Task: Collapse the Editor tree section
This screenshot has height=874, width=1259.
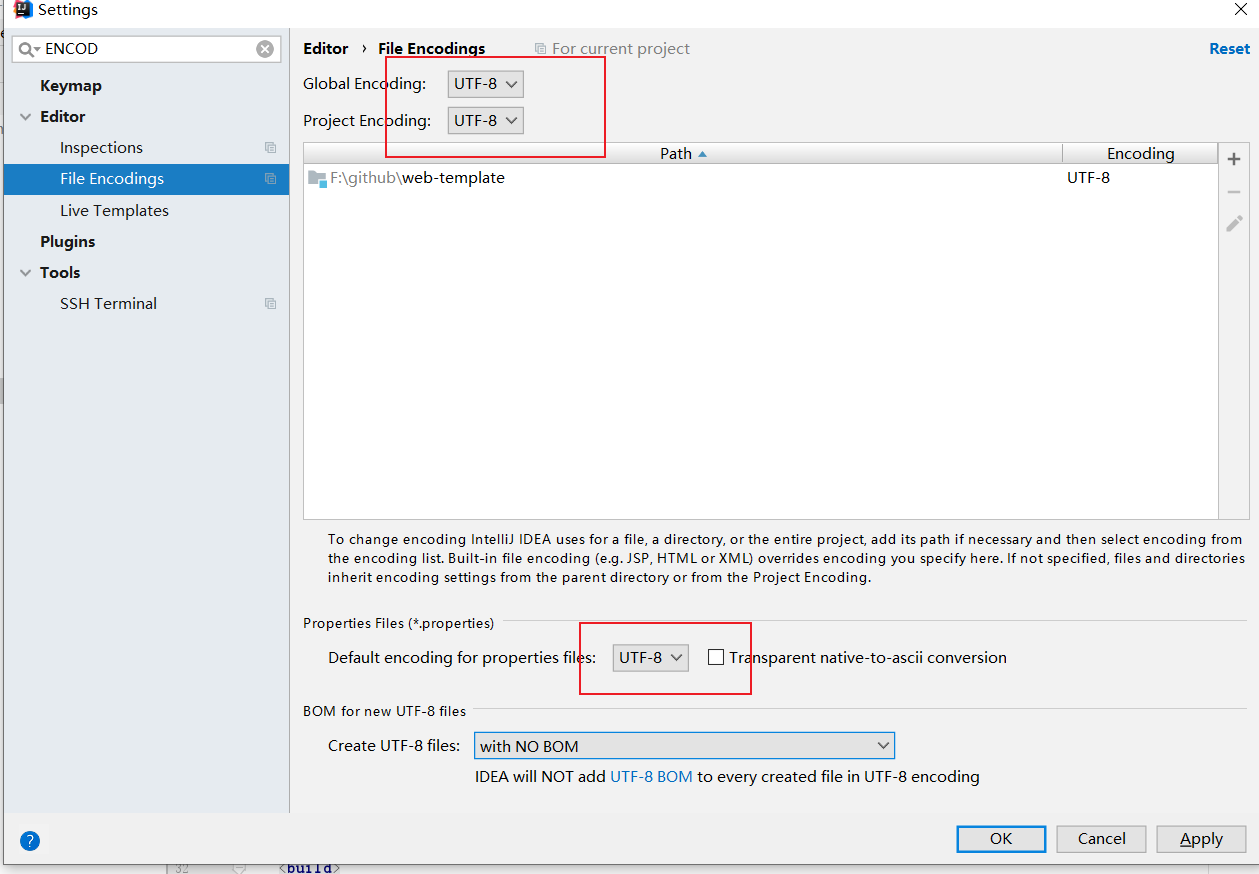Action: (25, 117)
